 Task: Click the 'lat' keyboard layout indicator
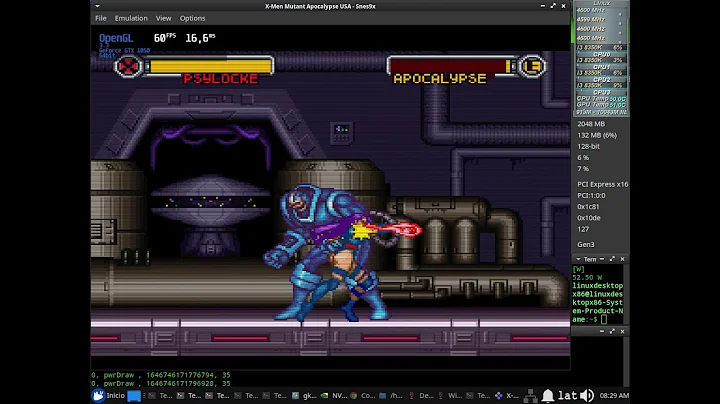coord(567,395)
